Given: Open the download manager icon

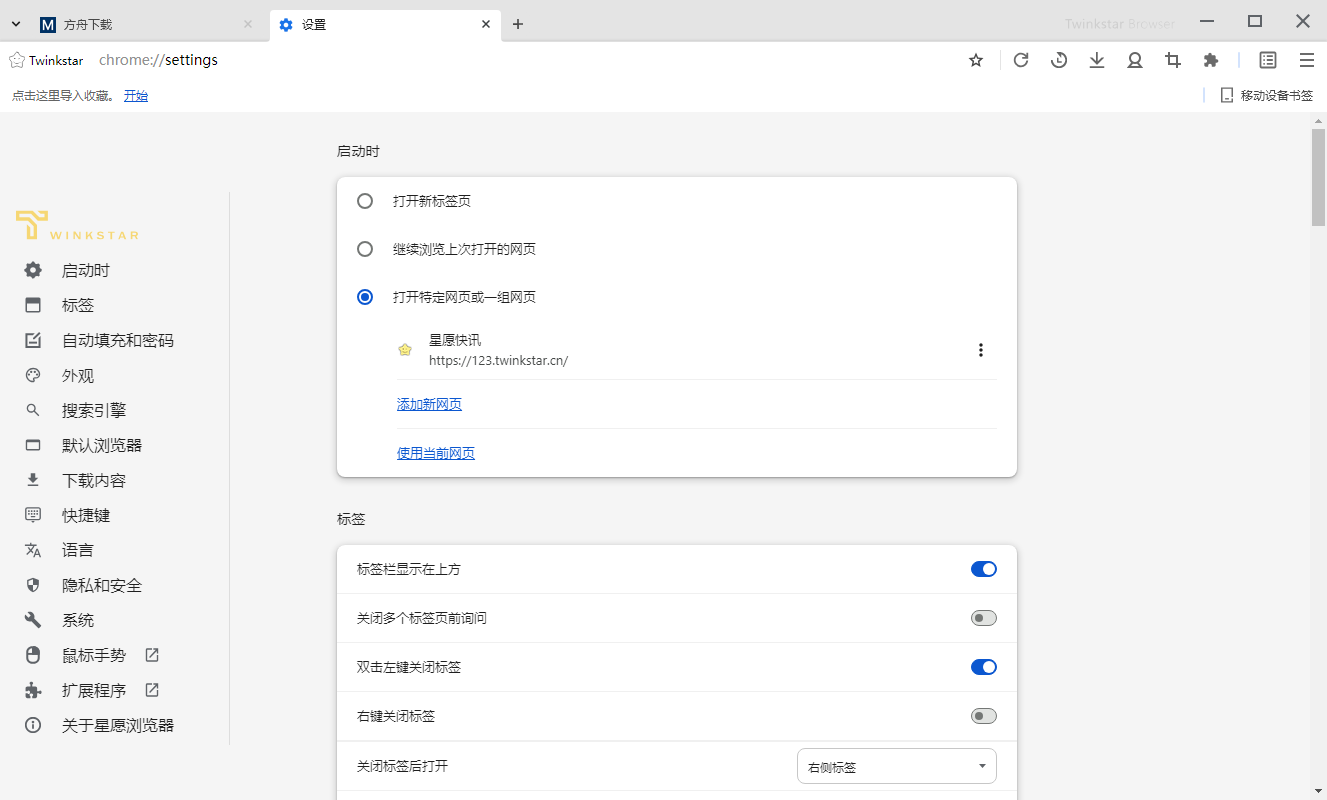Looking at the screenshot, I should 1096,60.
